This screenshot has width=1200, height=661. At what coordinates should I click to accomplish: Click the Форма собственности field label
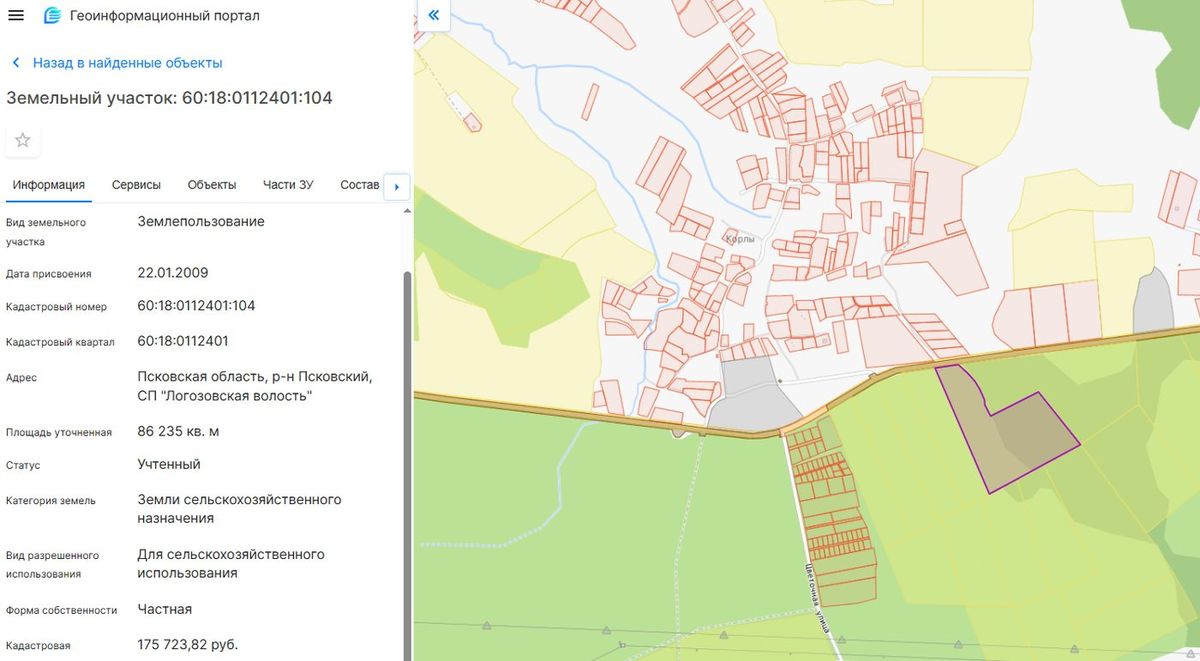coord(62,610)
